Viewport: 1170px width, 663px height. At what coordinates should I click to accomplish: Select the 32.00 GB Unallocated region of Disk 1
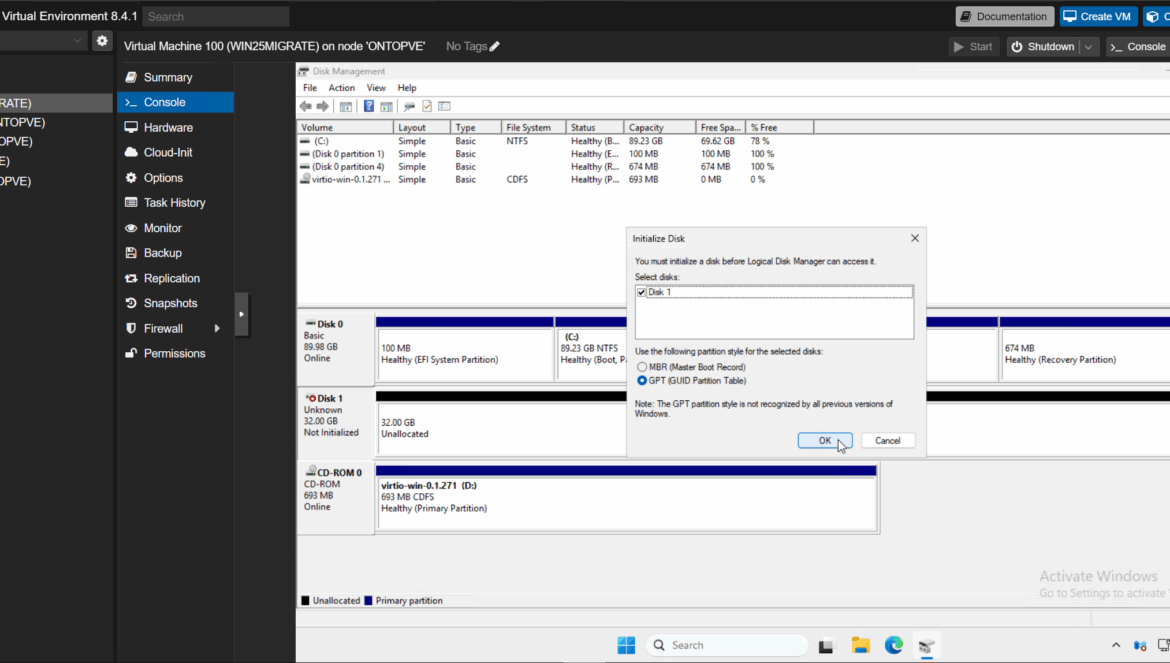501,428
